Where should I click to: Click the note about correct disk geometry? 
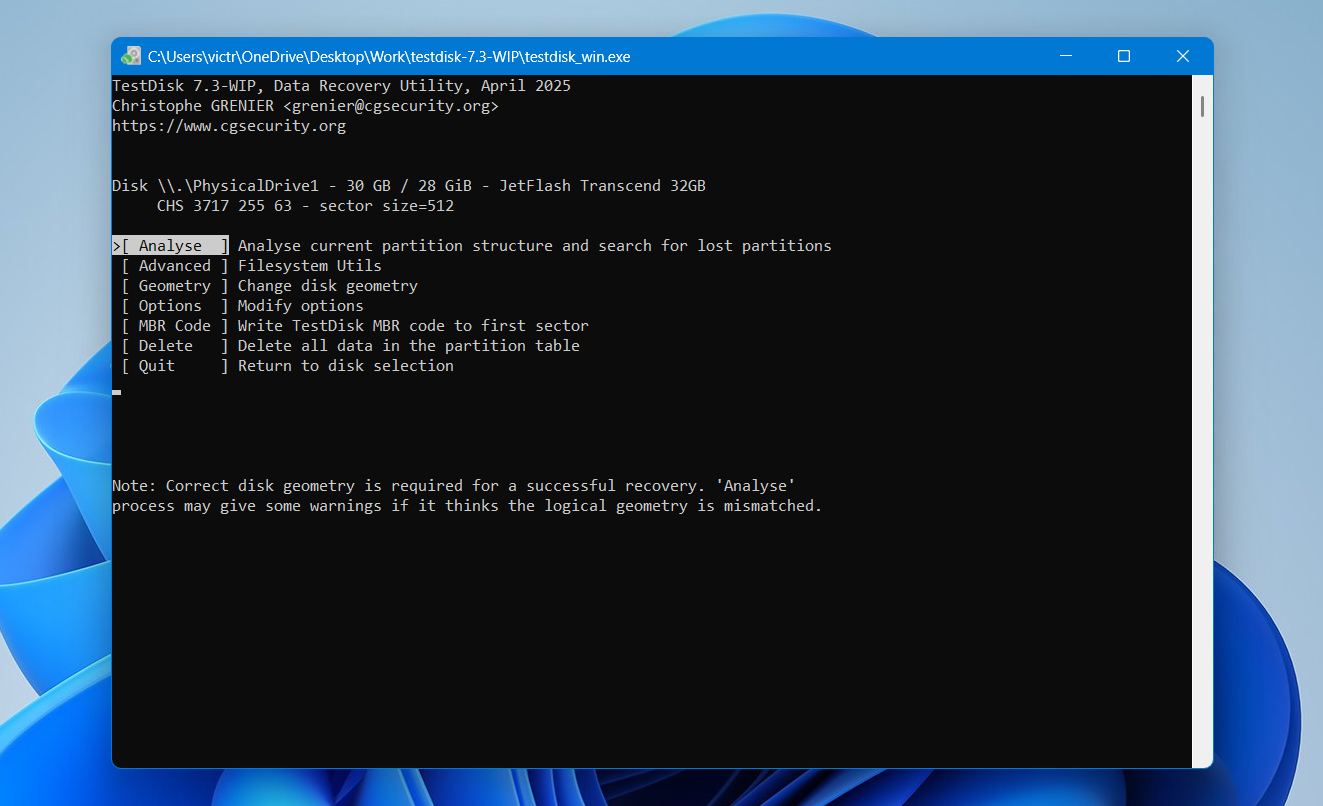point(467,496)
